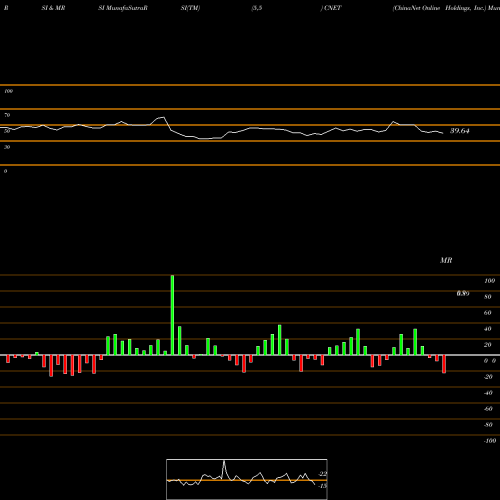The width and height of the screenshot is (500, 500).
Task: Click the '(5,5' parameter text in header
Action: (257, 8)
